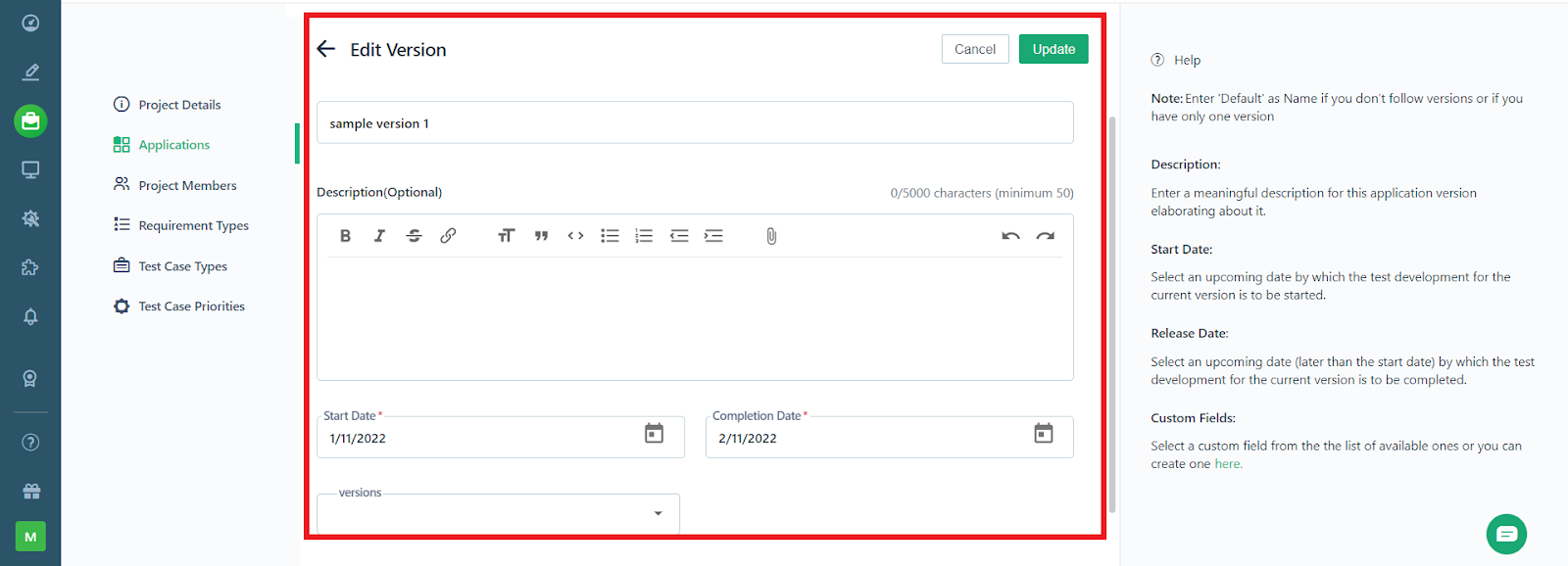Create a bulleted list
Viewport: 1568px width, 566px height.
(610, 236)
